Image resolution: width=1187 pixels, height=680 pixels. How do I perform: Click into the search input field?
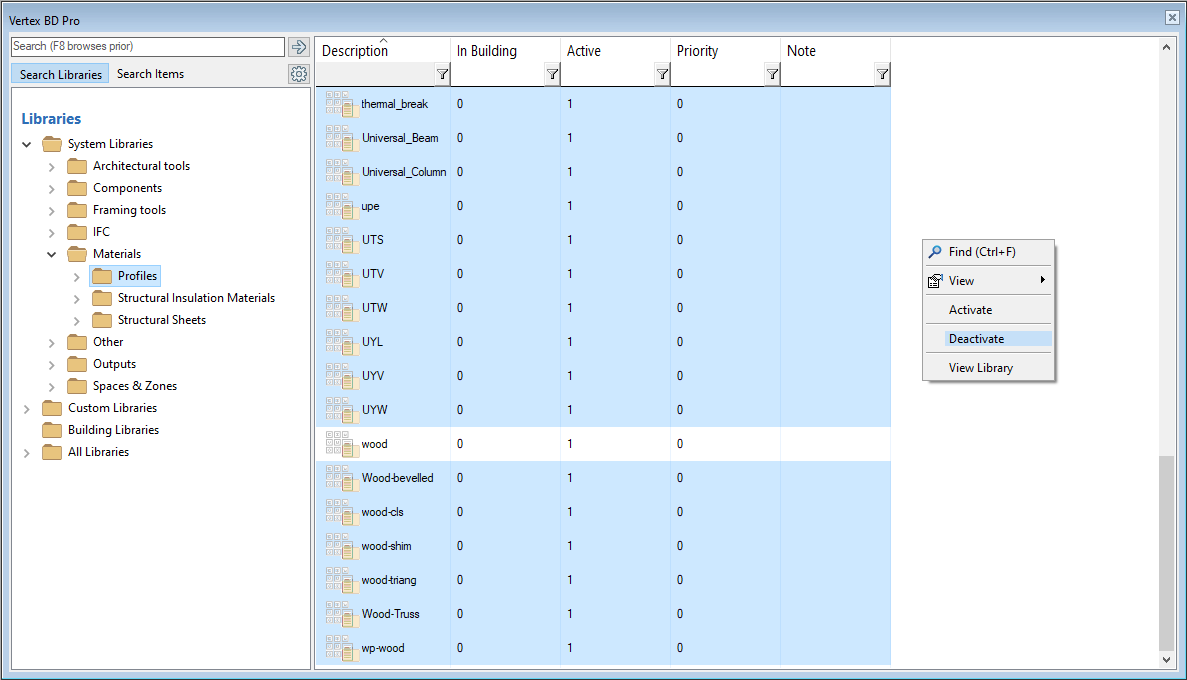147,47
